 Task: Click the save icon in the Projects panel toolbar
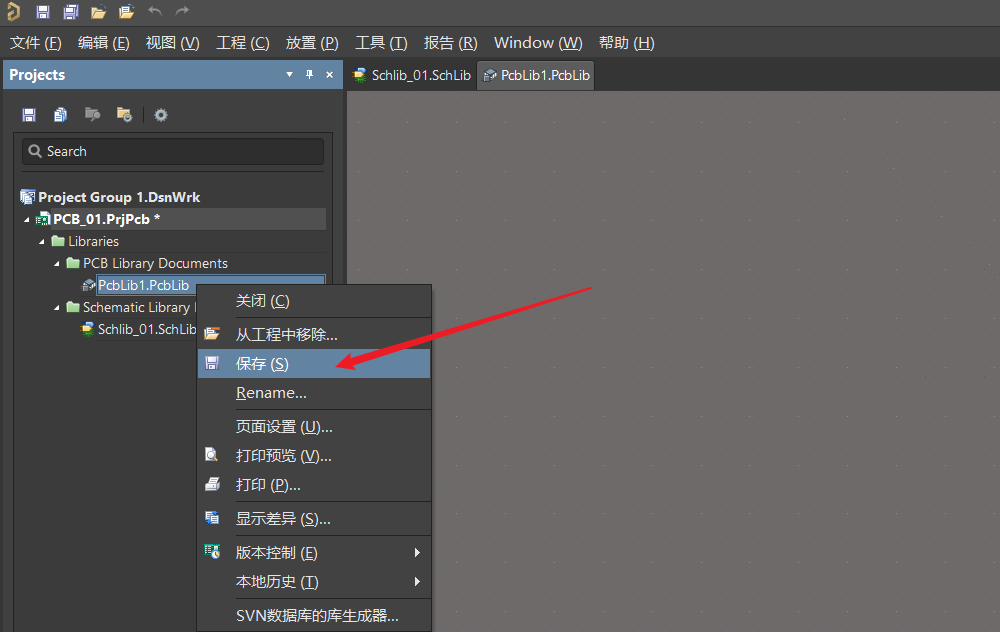[x=29, y=115]
